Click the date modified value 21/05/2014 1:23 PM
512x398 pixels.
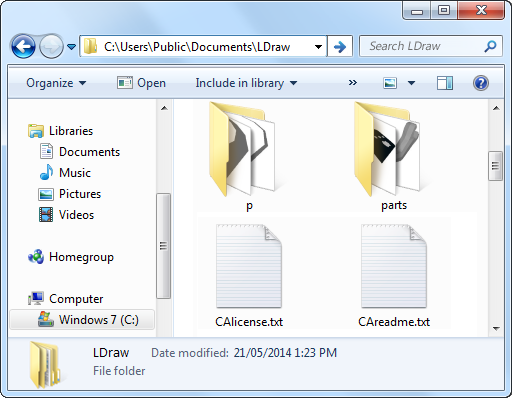[285, 353]
